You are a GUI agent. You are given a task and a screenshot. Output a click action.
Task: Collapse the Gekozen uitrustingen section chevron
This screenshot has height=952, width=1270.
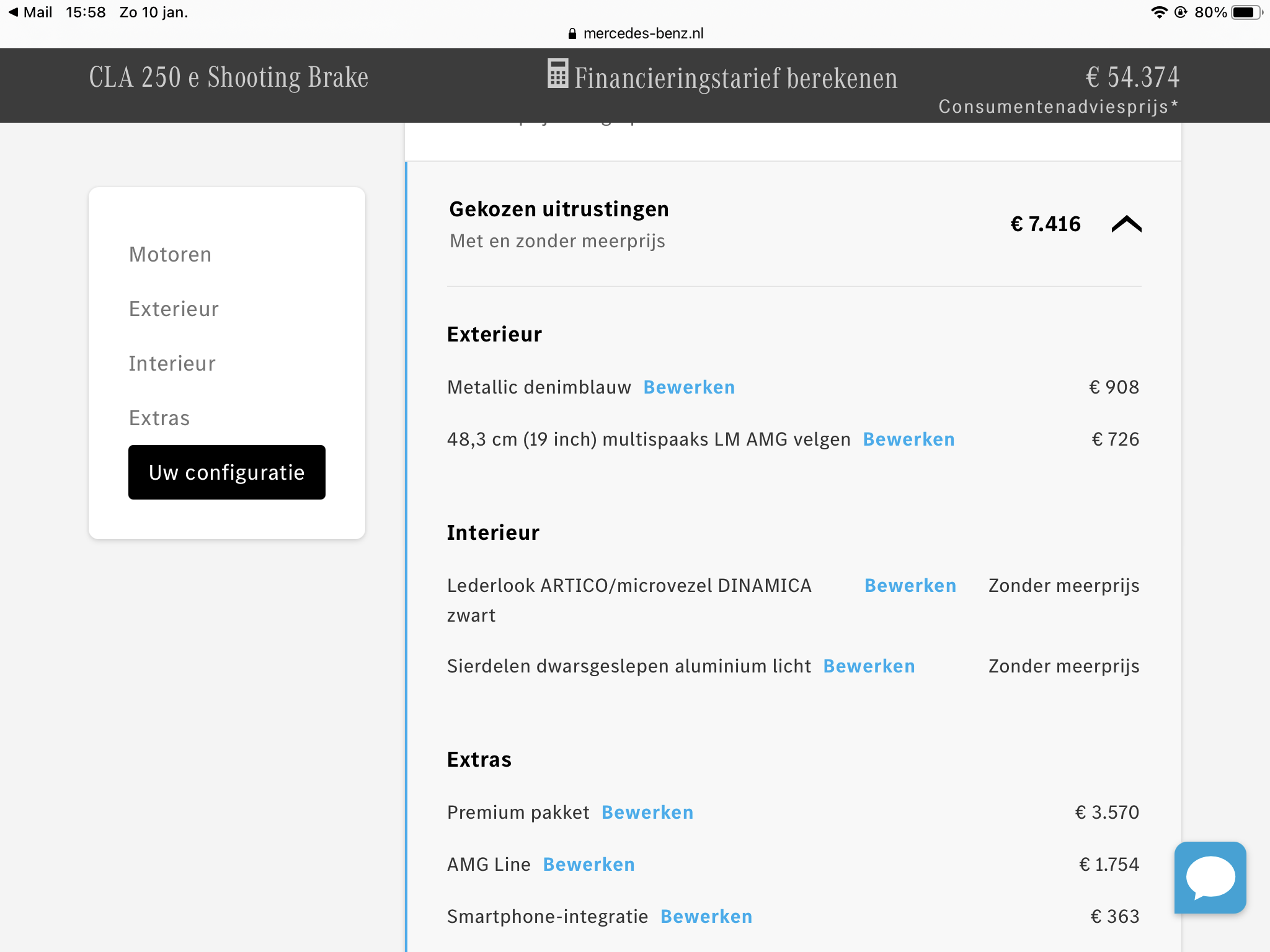[1126, 224]
